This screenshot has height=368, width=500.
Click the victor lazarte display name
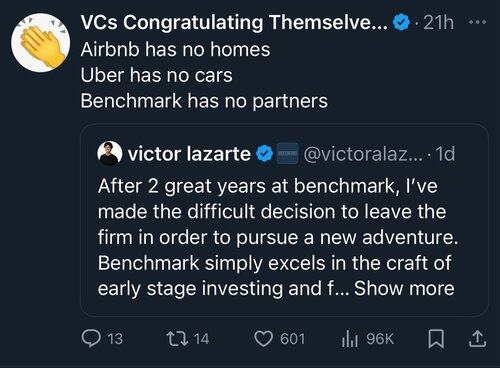[x=189, y=154]
